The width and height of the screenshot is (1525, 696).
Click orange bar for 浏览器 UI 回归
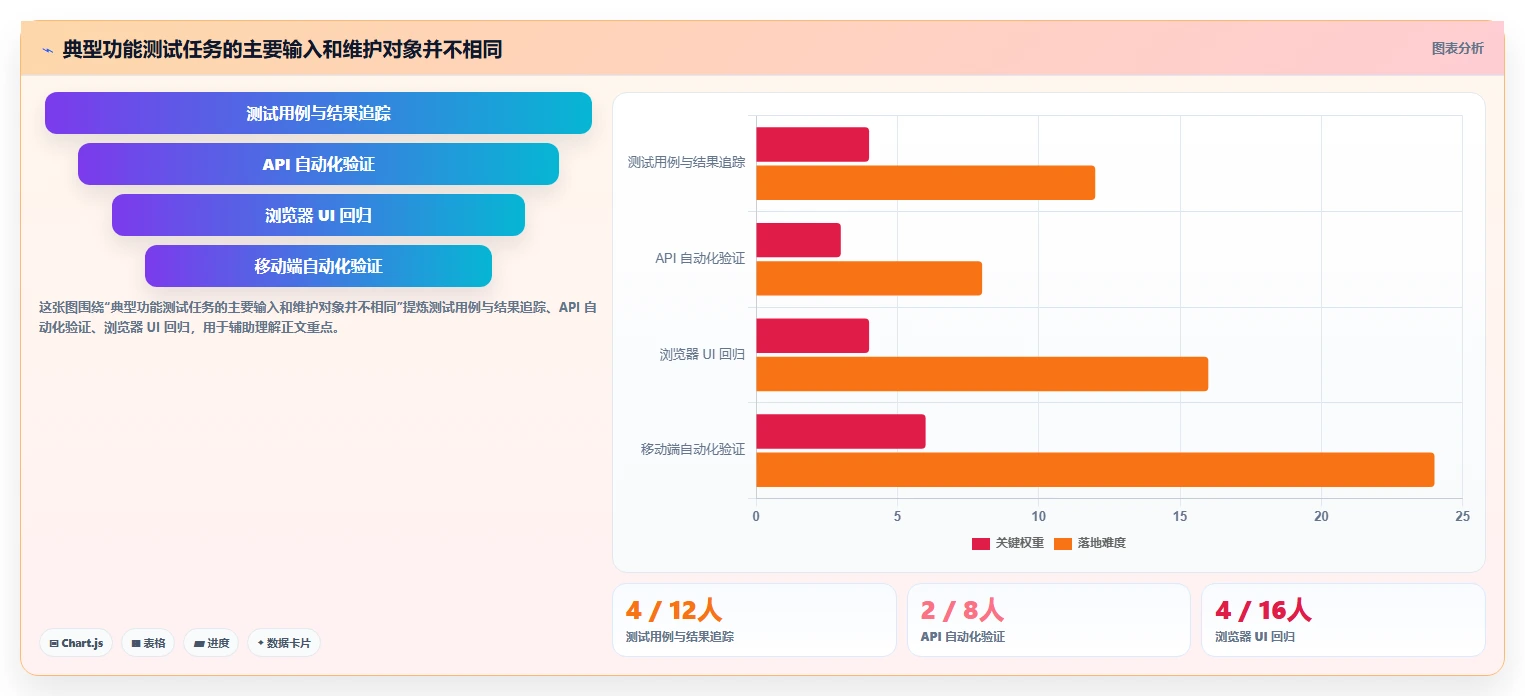[x=982, y=374]
